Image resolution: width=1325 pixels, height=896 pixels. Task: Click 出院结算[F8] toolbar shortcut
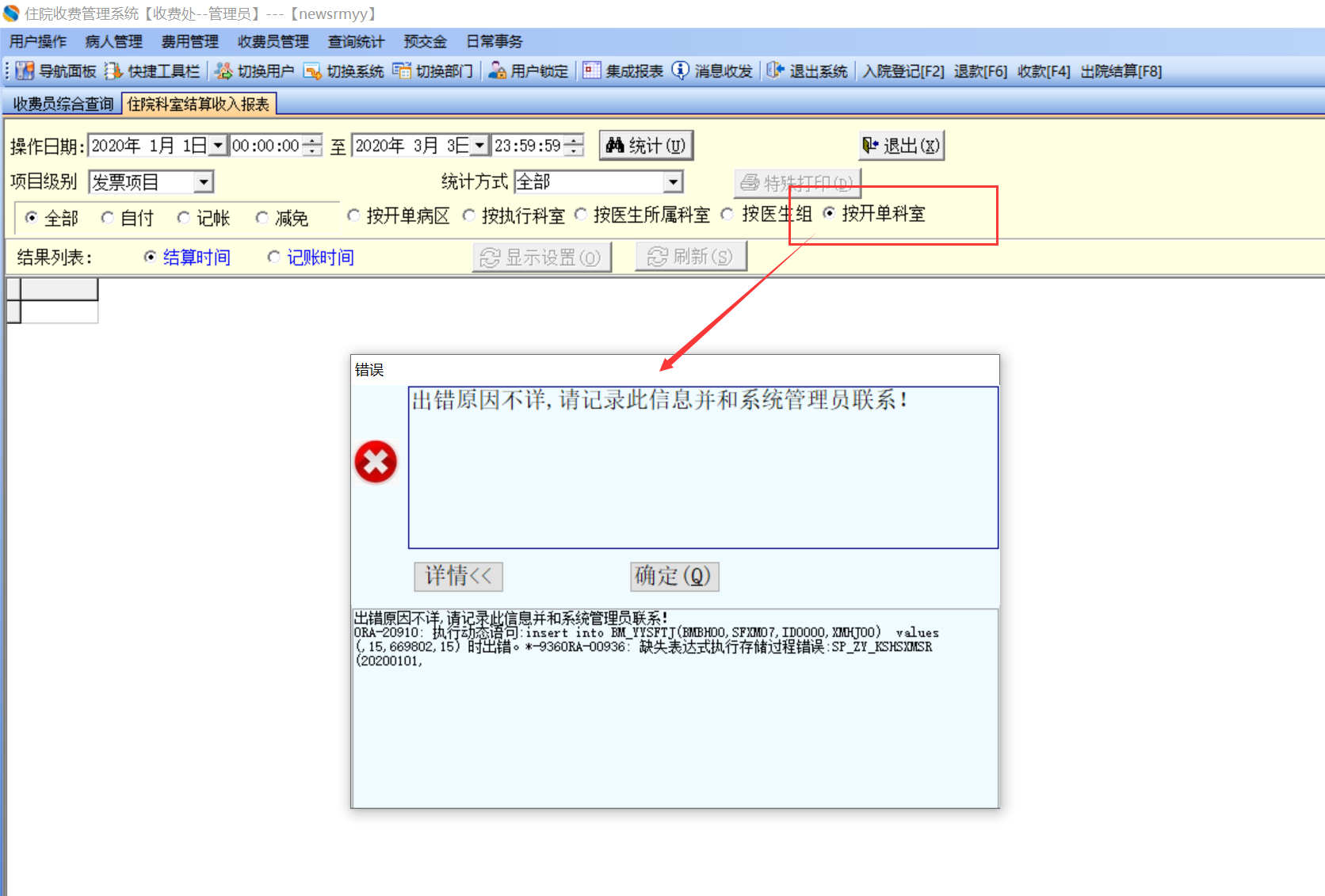coord(1121,71)
